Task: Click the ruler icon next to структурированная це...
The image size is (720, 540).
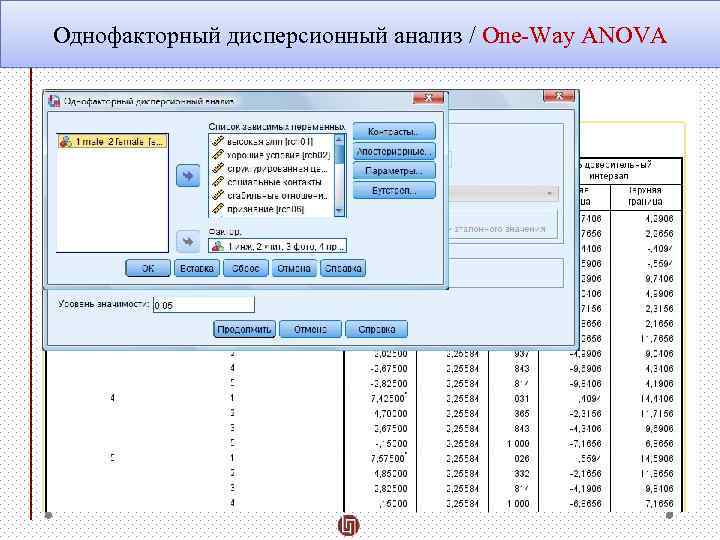Action: tap(218, 169)
